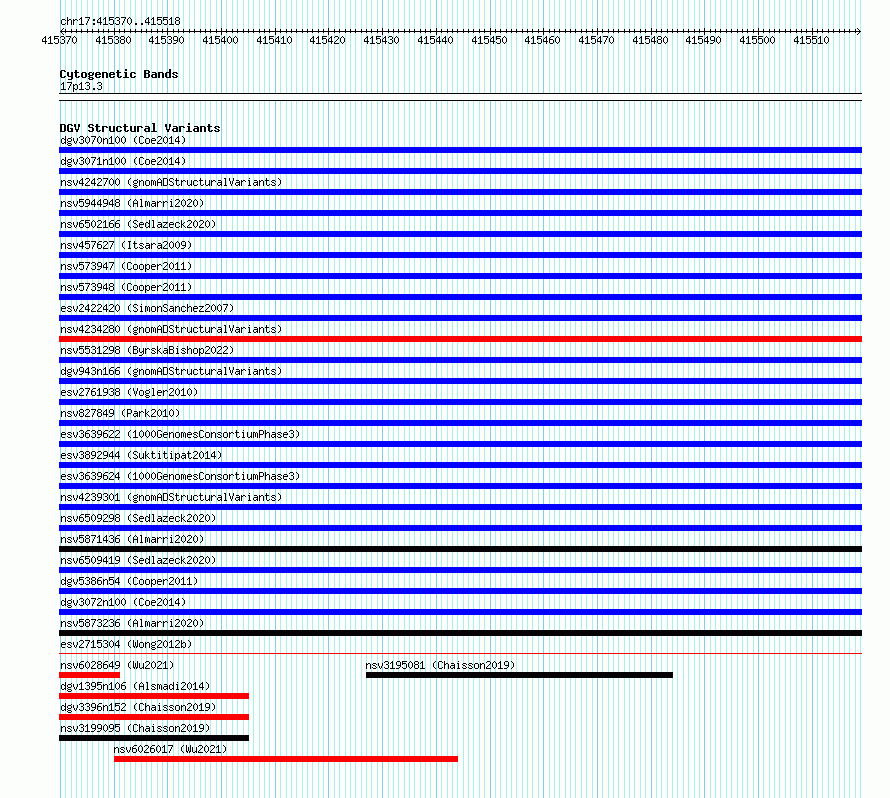Viewport: 890px width, 798px height.
Task: Open esv3639622 (1000GenomesConsortiumPhase3) entry
Action: click(180, 434)
